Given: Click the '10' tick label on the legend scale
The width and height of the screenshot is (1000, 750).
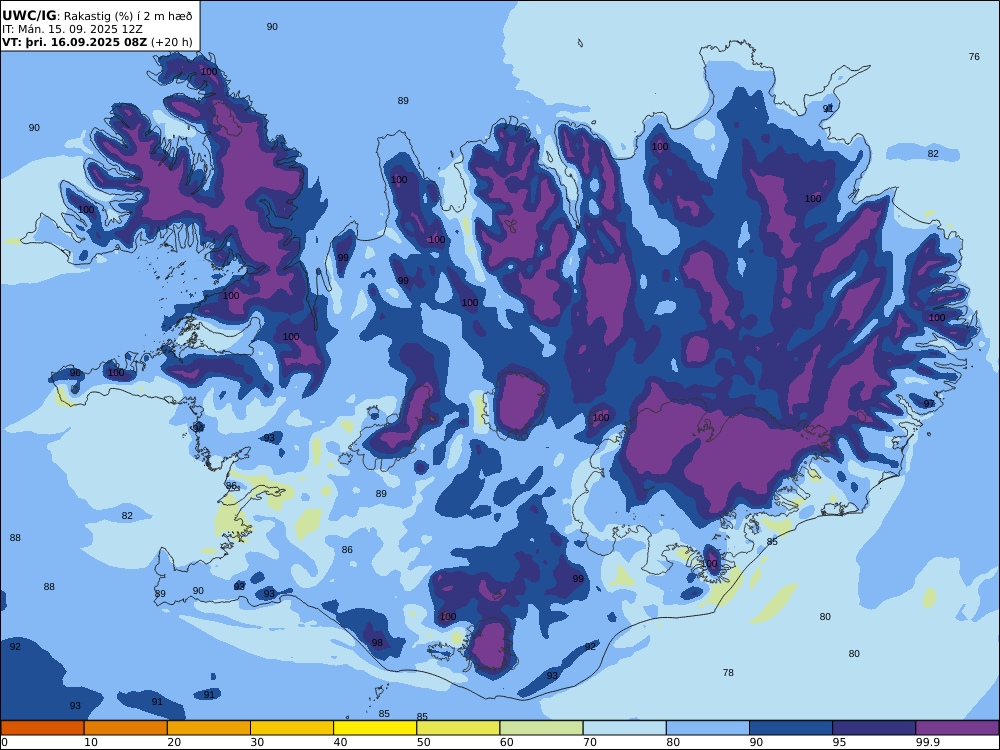Looking at the screenshot, I should tap(91, 742).
